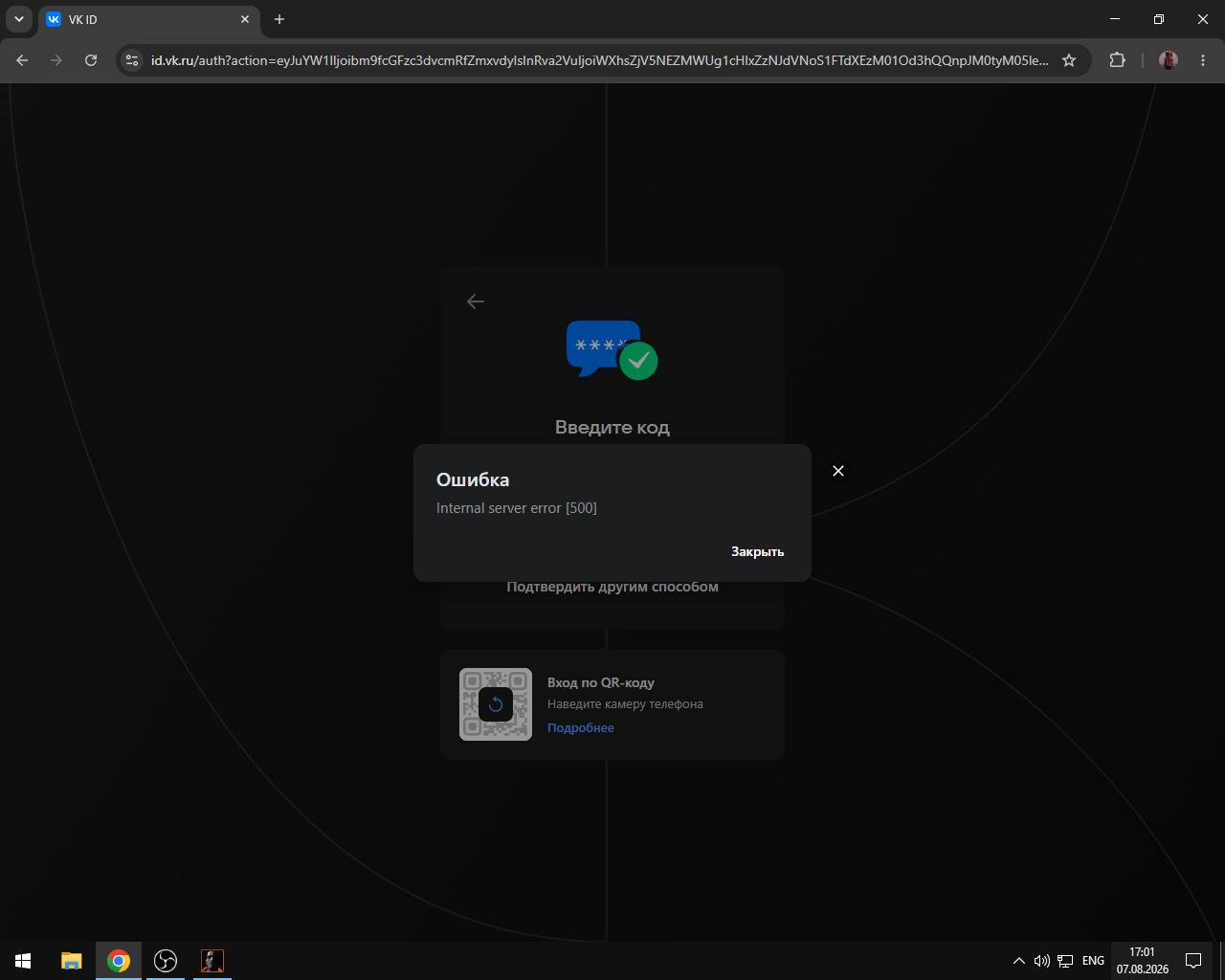
Task: Open the Windows Start menu
Action: point(23,961)
